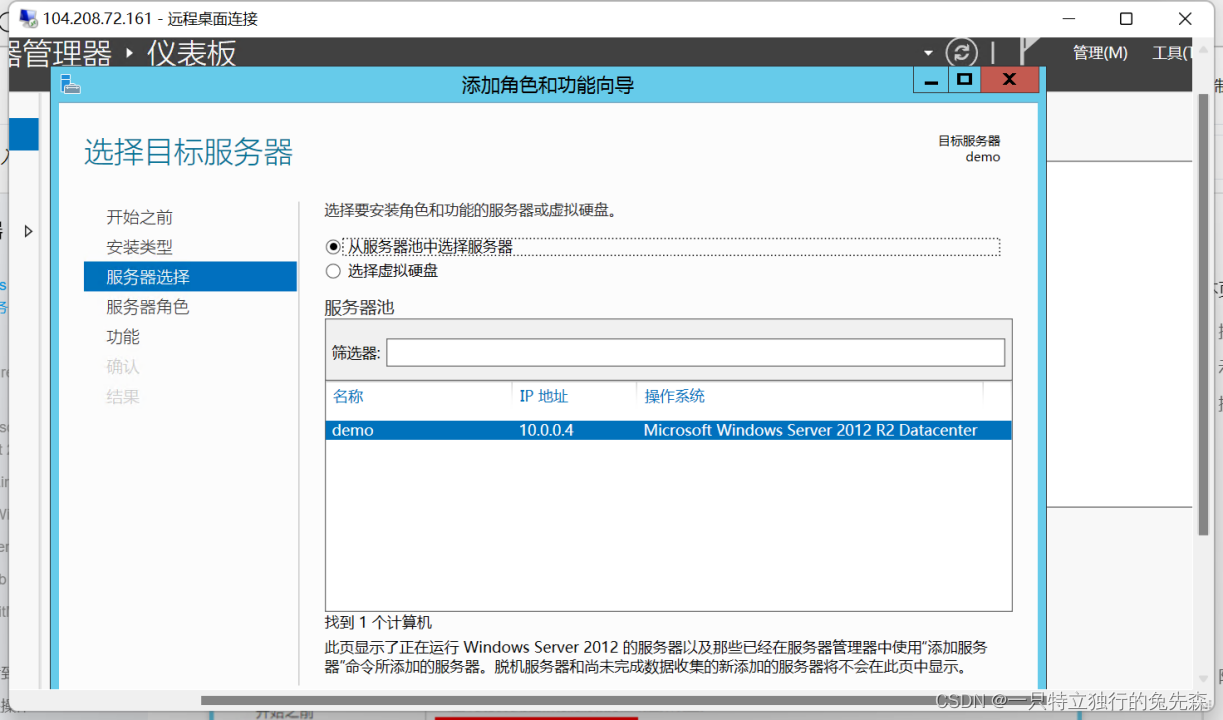1223x720 pixels.
Task: Select the 服务器选择 wizard step
Action: point(190,277)
